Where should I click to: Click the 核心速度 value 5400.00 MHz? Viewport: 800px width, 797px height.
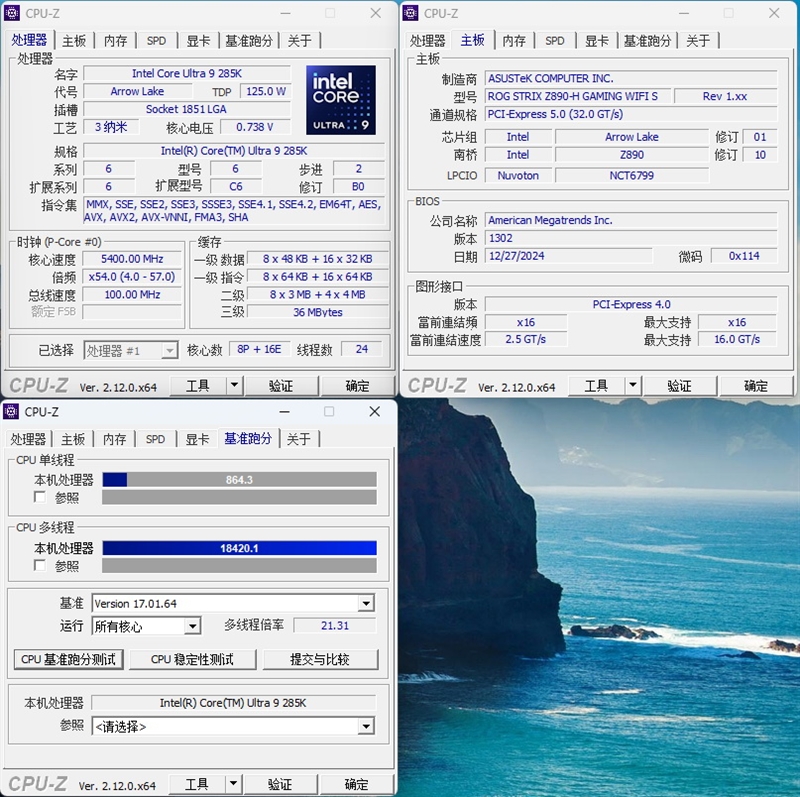pyautogui.click(x=132, y=259)
